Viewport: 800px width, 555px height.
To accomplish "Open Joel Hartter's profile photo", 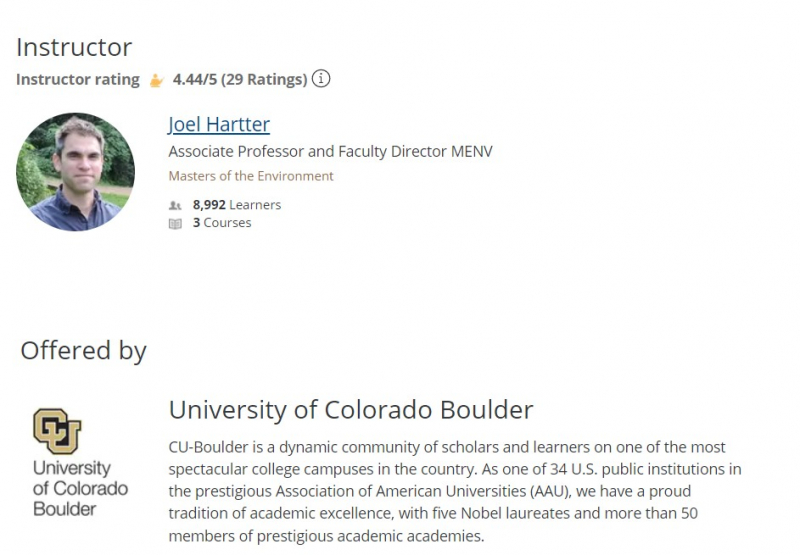I will tap(75, 172).
